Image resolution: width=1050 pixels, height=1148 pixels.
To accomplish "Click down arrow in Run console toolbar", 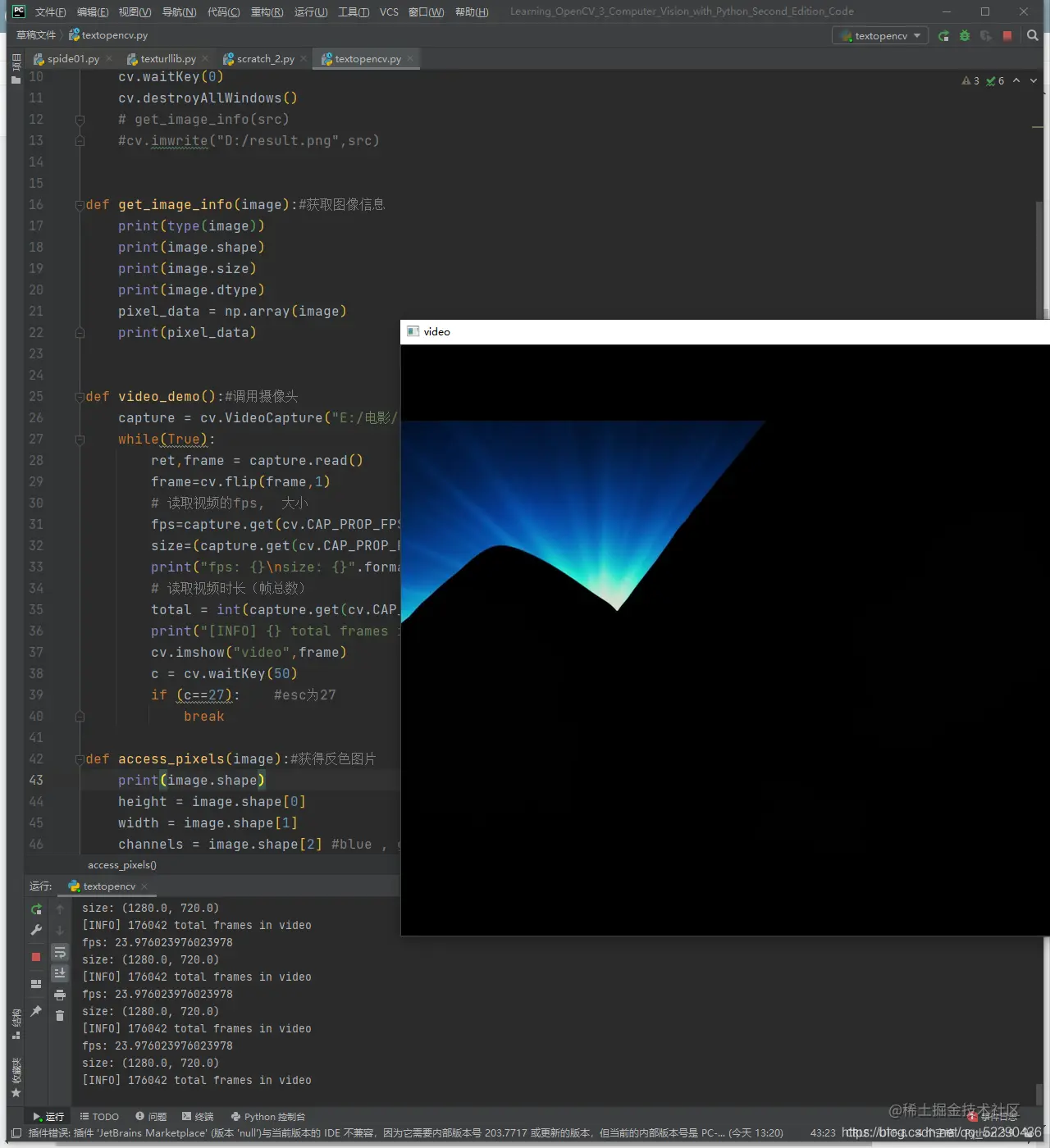I will click(60, 930).
